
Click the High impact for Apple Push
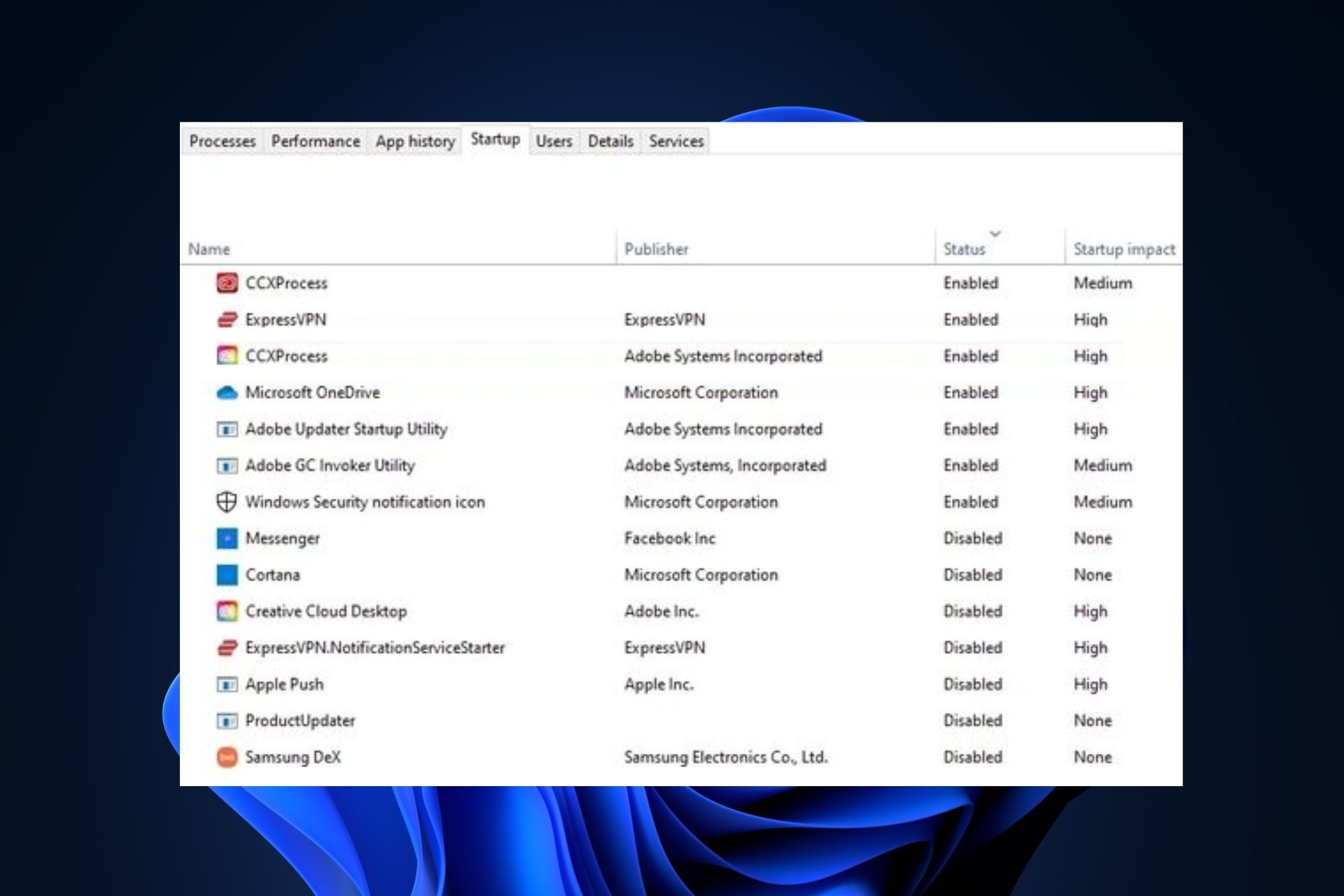tap(1091, 684)
